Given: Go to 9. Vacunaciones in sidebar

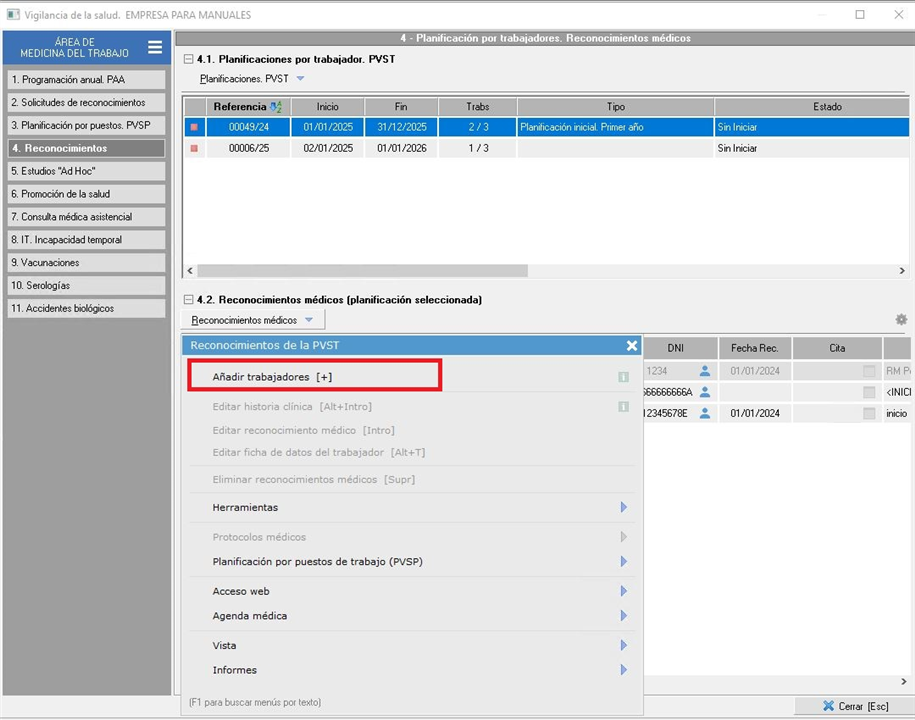Looking at the screenshot, I should 85,262.
